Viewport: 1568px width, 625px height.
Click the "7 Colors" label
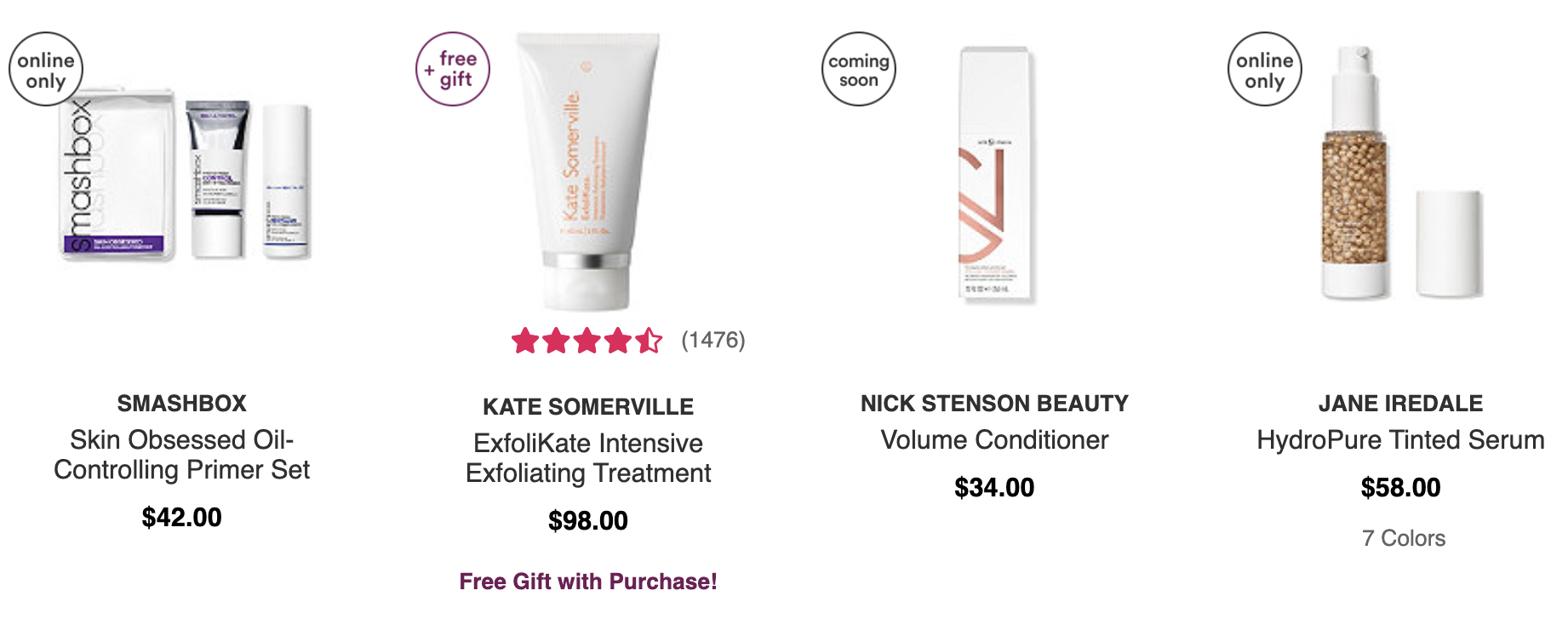(x=1404, y=538)
